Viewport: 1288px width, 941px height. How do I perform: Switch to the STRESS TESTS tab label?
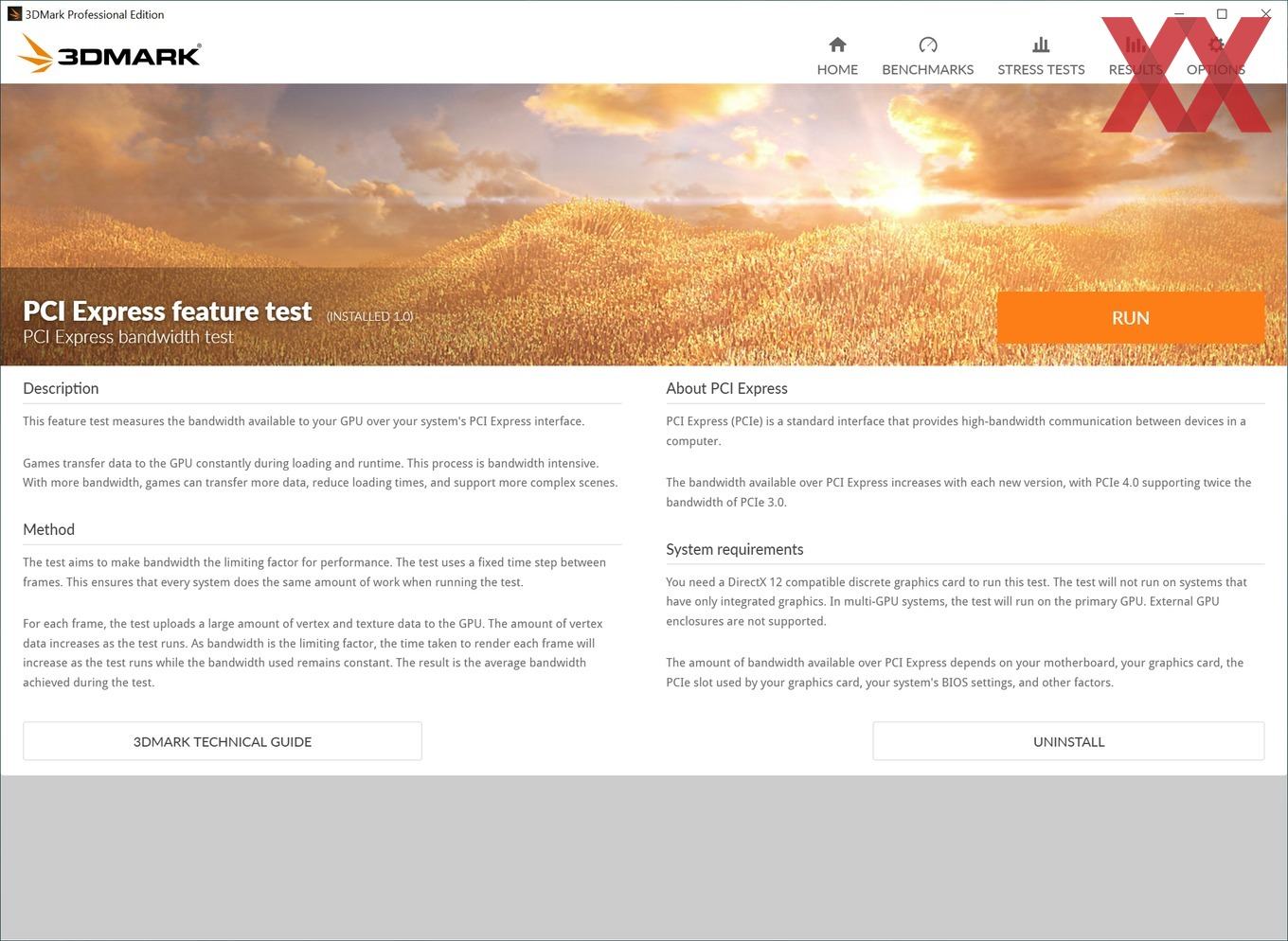(x=1041, y=70)
